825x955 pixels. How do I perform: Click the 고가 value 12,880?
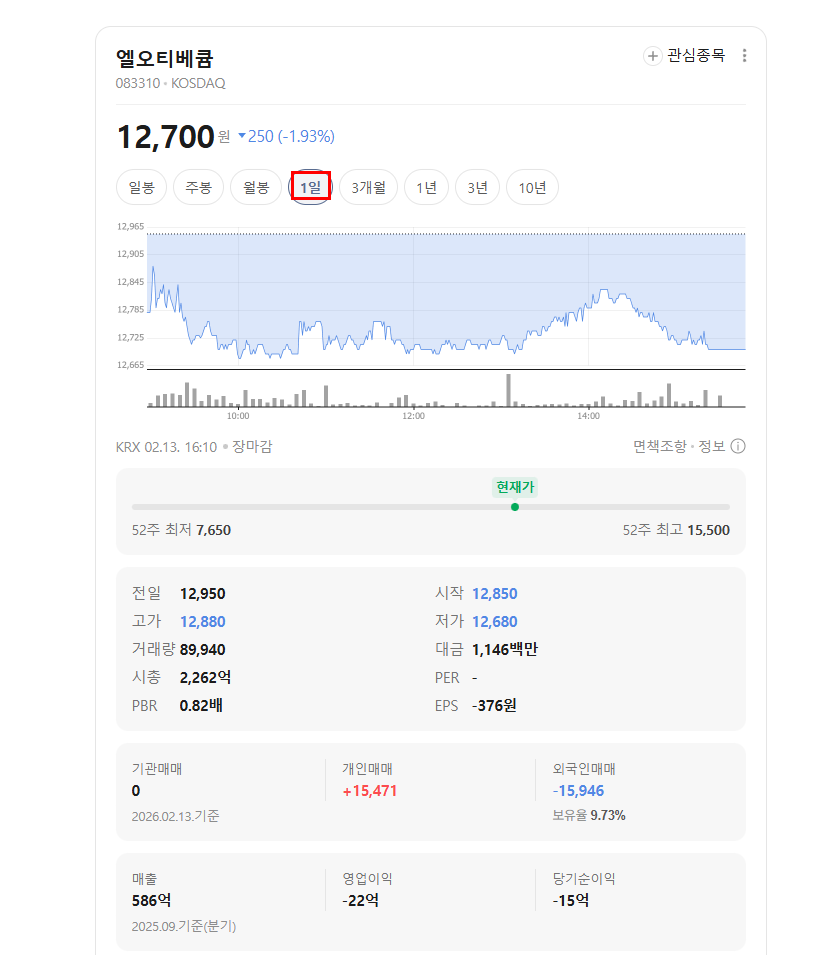click(x=203, y=622)
